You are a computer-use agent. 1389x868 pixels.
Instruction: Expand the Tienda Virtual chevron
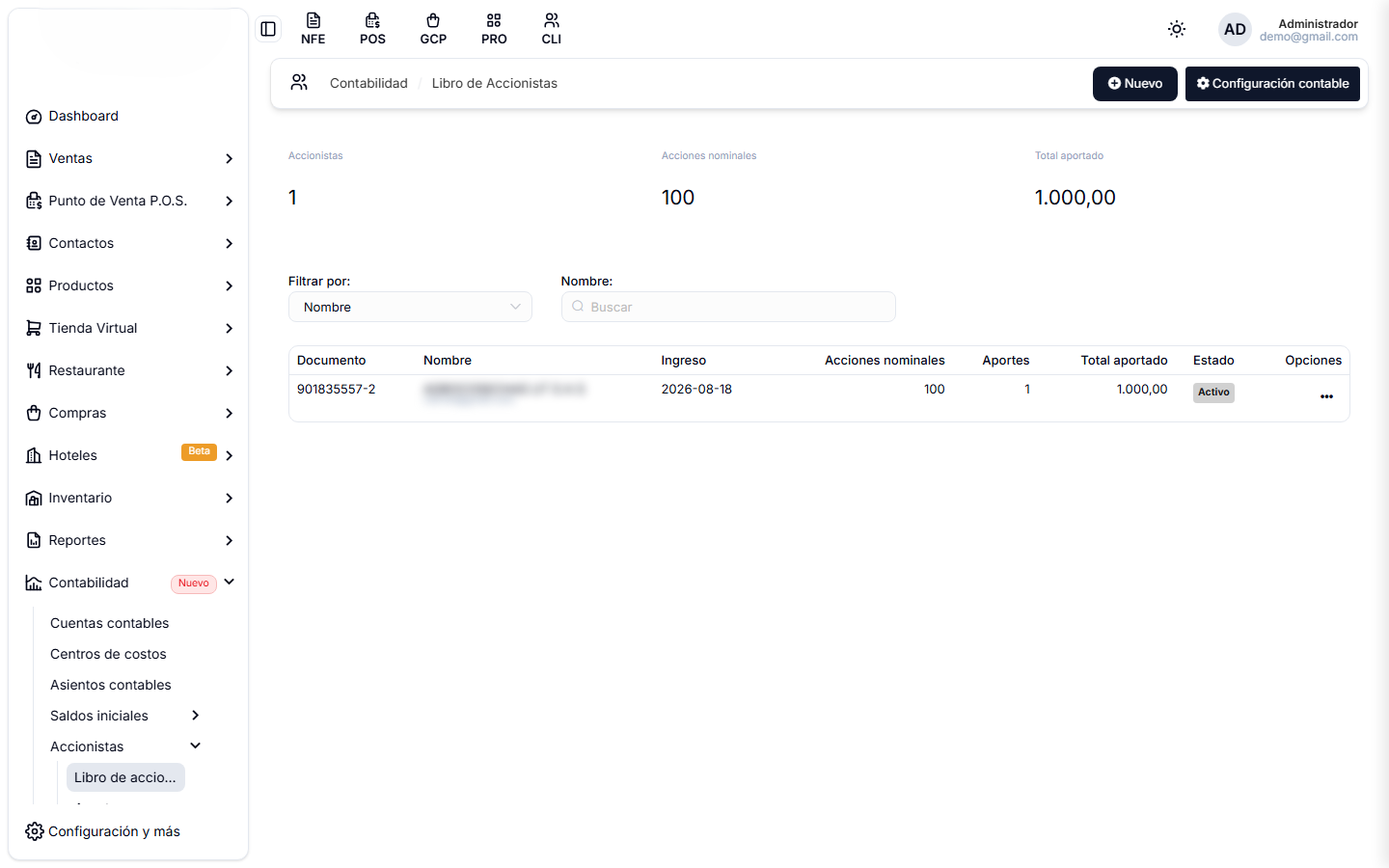click(x=229, y=328)
